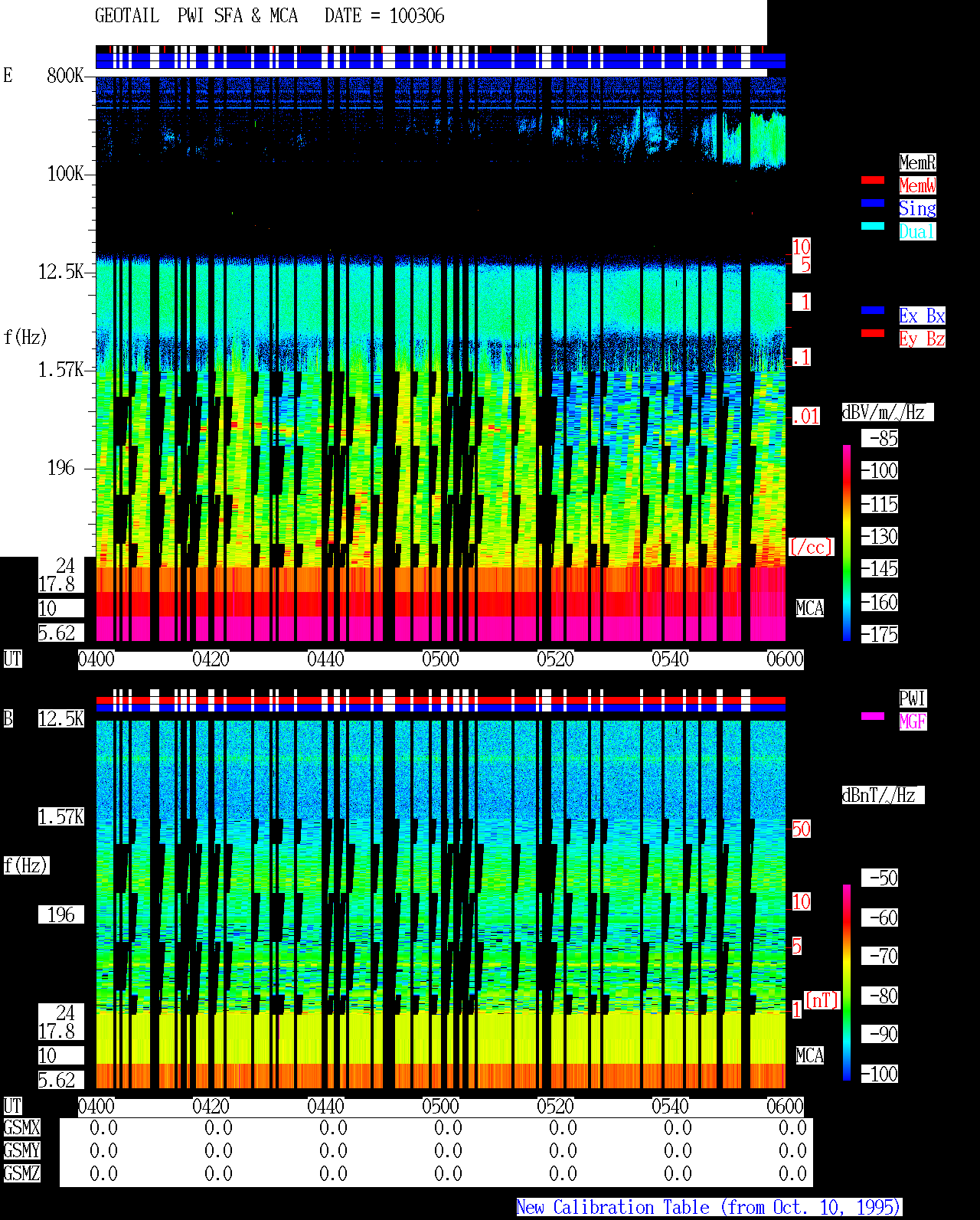Click the blue Ex Bx legend swatch
This screenshot has width=980, height=1220.
point(873,310)
